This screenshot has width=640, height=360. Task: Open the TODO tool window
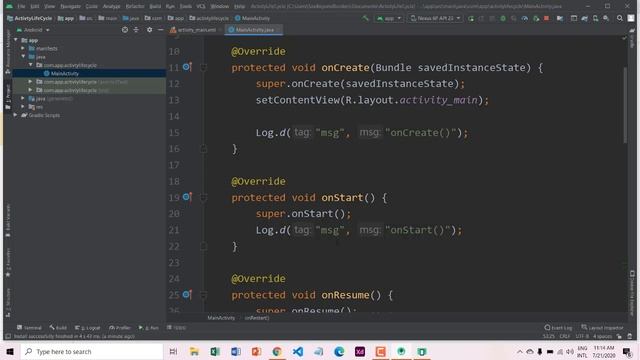pos(176,328)
